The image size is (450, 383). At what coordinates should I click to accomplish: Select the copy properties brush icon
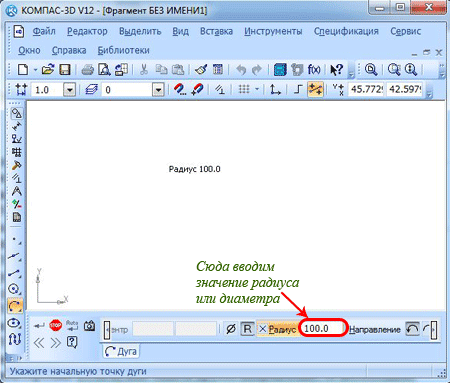pos(201,70)
